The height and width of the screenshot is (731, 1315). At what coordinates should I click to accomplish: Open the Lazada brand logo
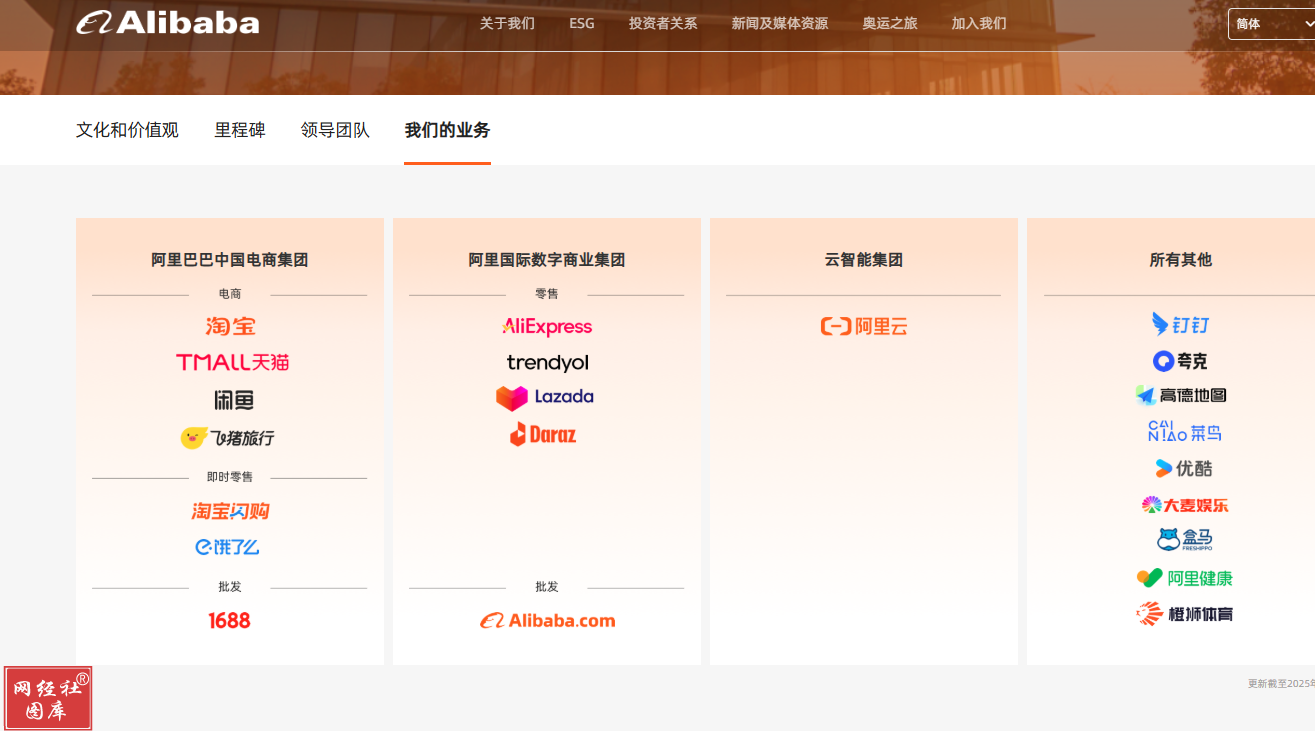pyautogui.click(x=545, y=397)
